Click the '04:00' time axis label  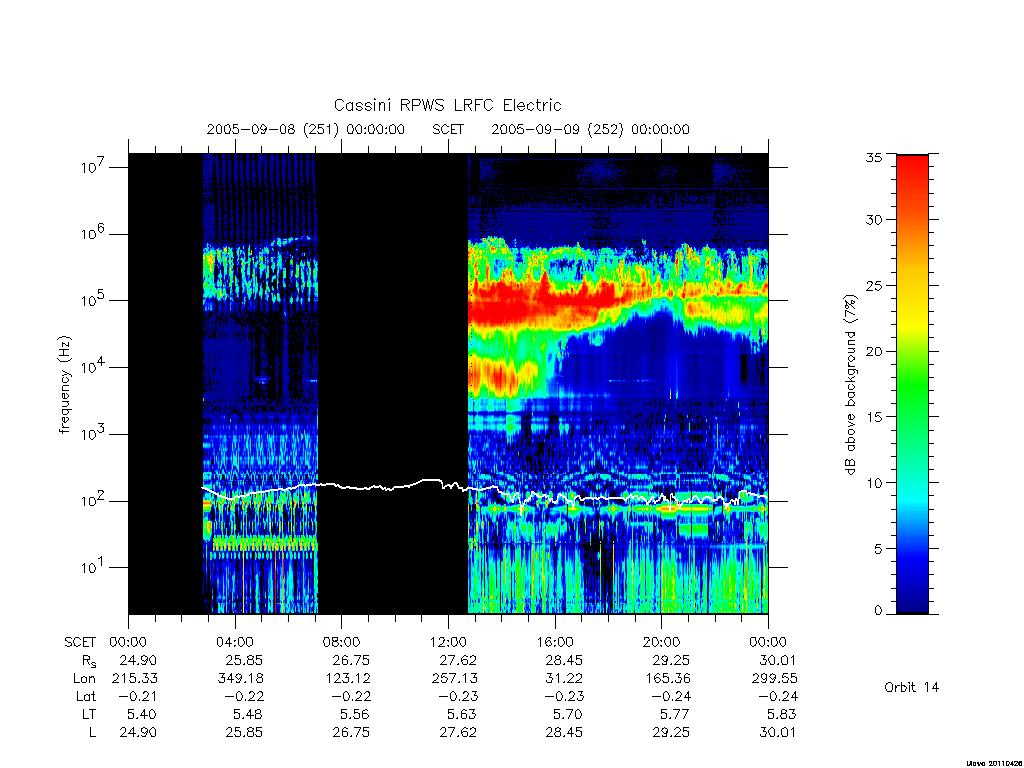(x=234, y=642)
